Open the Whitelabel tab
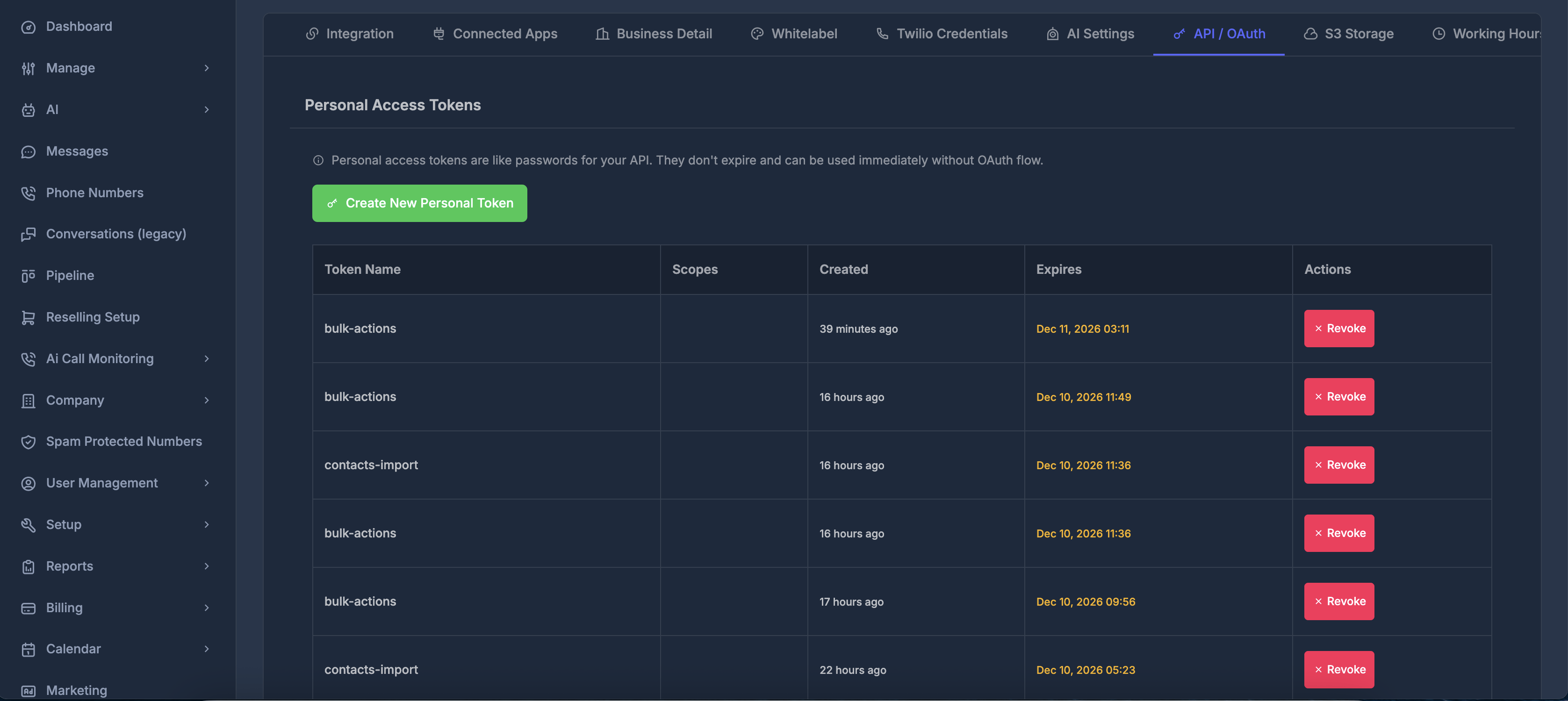 [x=794, y=34]
